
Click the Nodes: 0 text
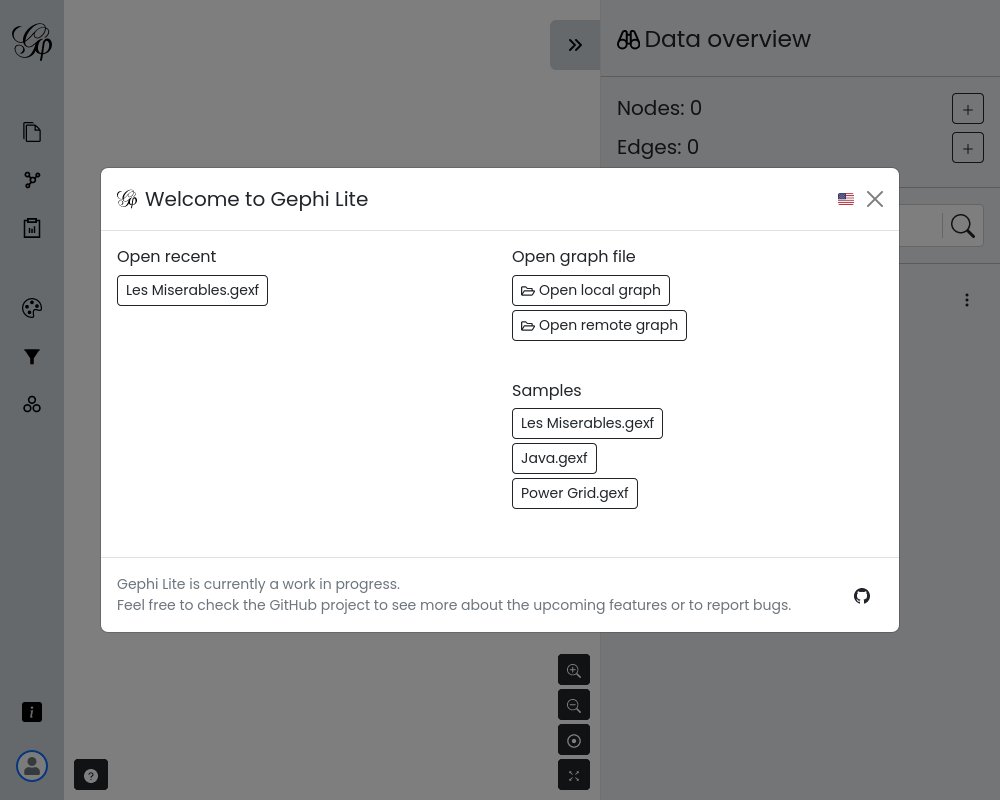[659, 108]
